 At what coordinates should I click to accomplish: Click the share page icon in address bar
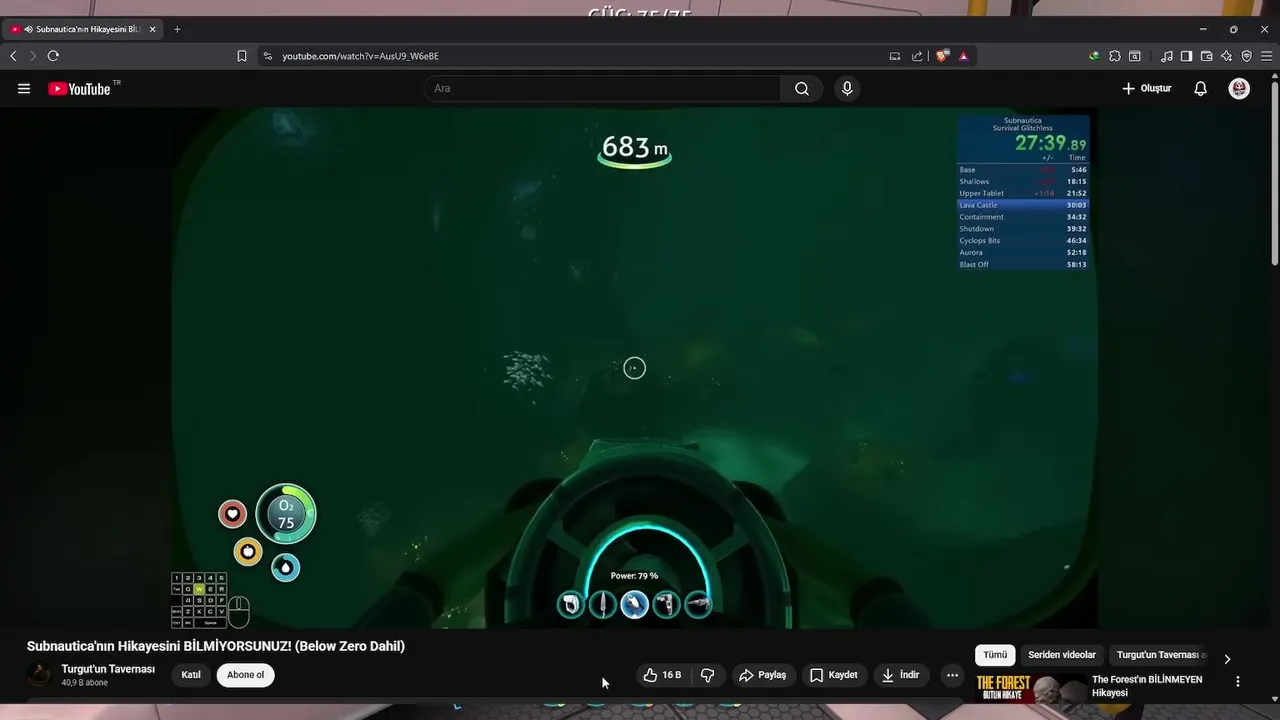(x=917, y=56)
